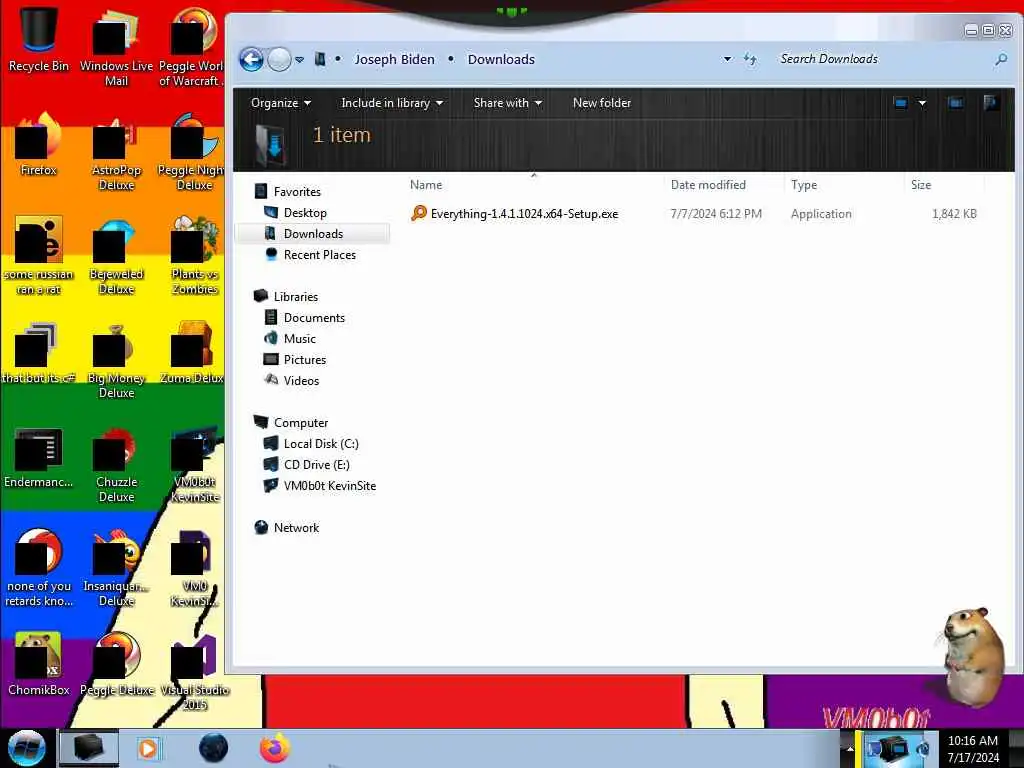1024x768 pixels.
Task: Open the Windows Start orb
Action: point(27,748)
